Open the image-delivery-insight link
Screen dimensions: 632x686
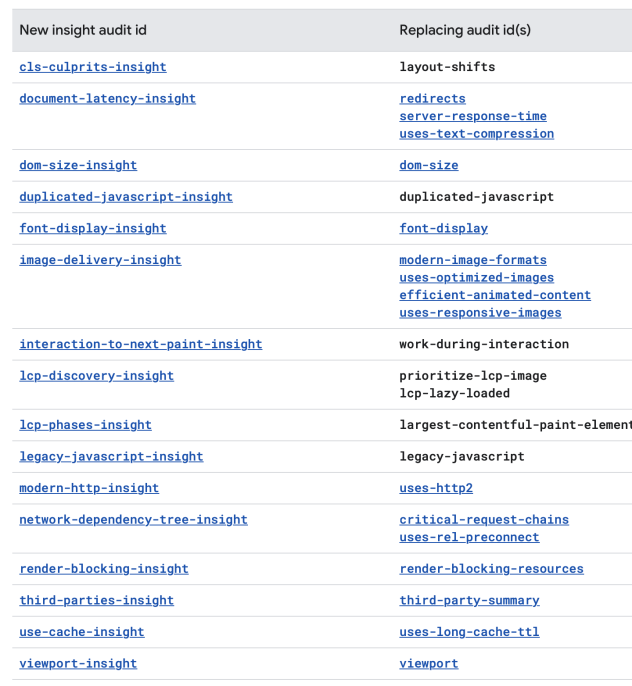[100, 260]
